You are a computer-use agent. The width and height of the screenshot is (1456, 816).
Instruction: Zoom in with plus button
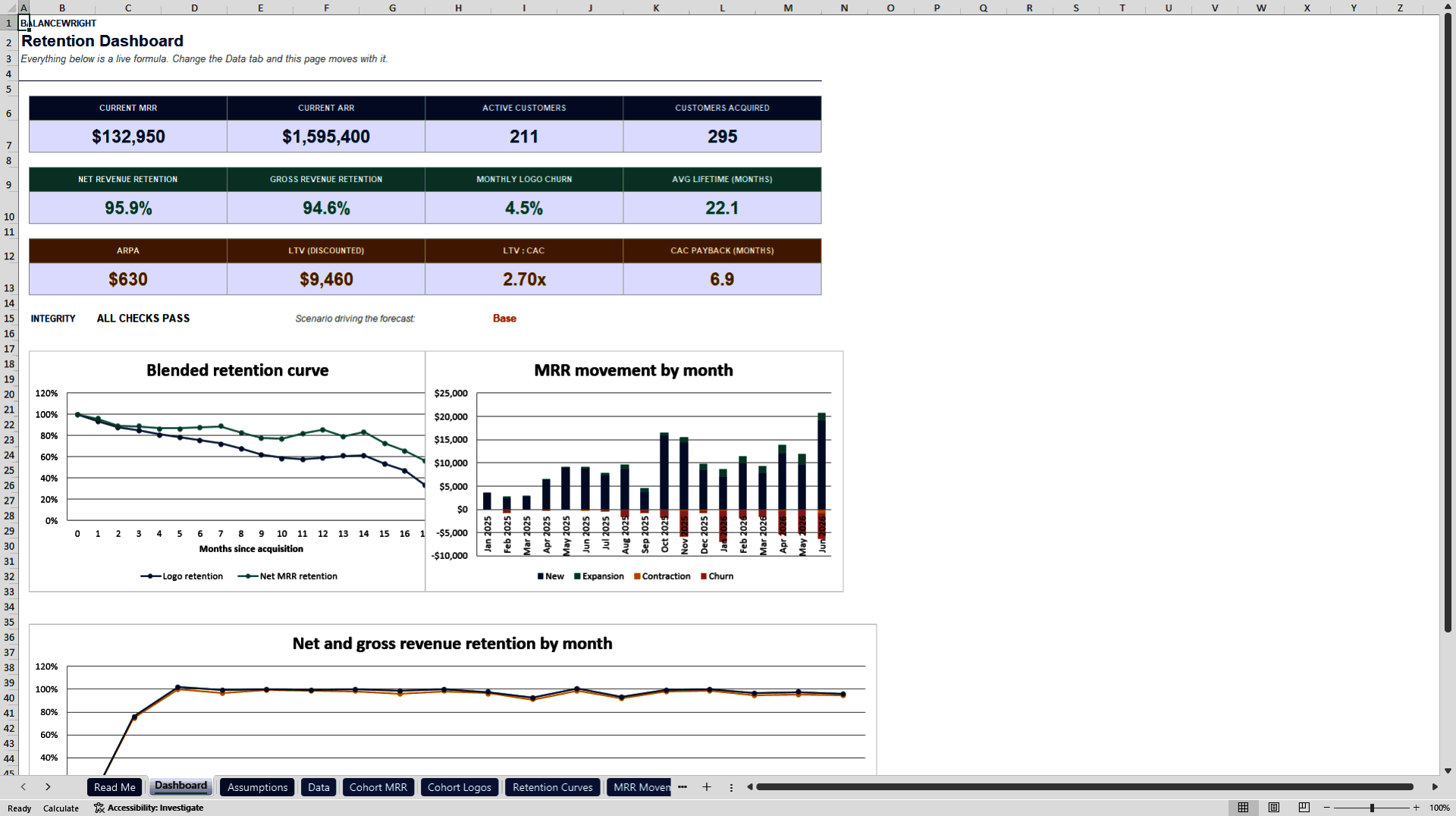(x=1416, y=808)
